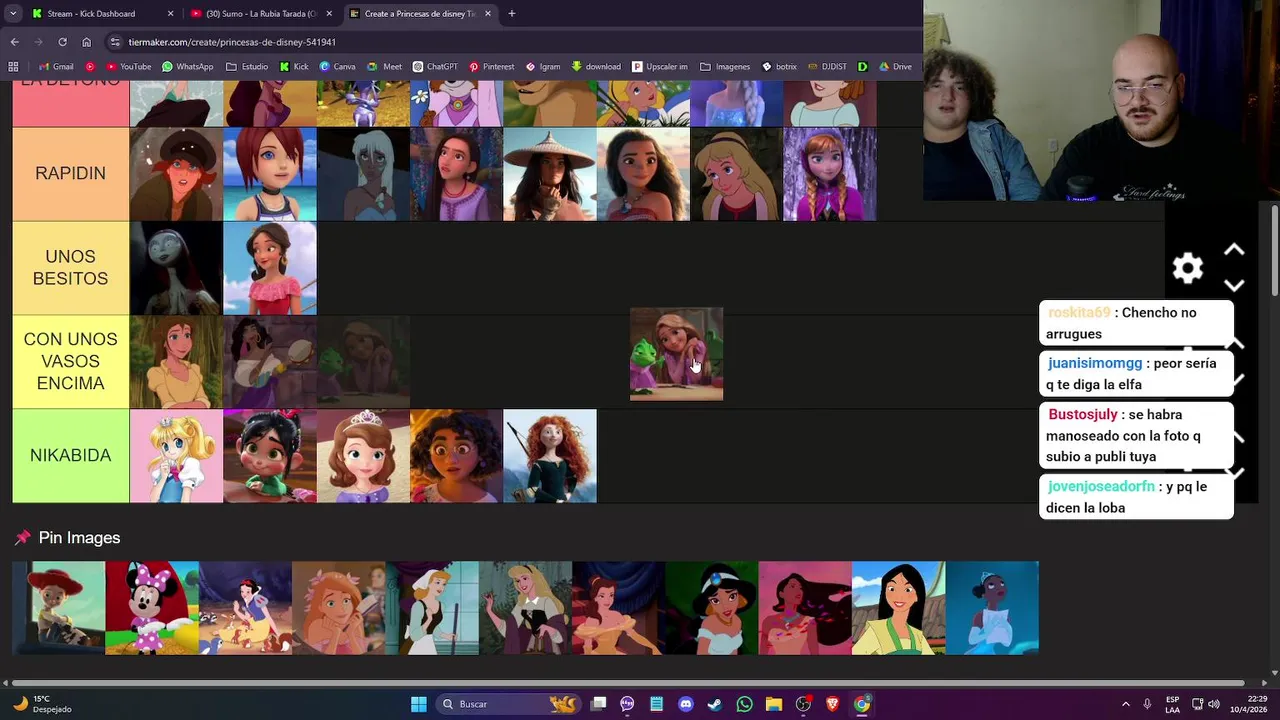Select the Sally image in Unos Besitos
1280x720 pixels.
176,268
